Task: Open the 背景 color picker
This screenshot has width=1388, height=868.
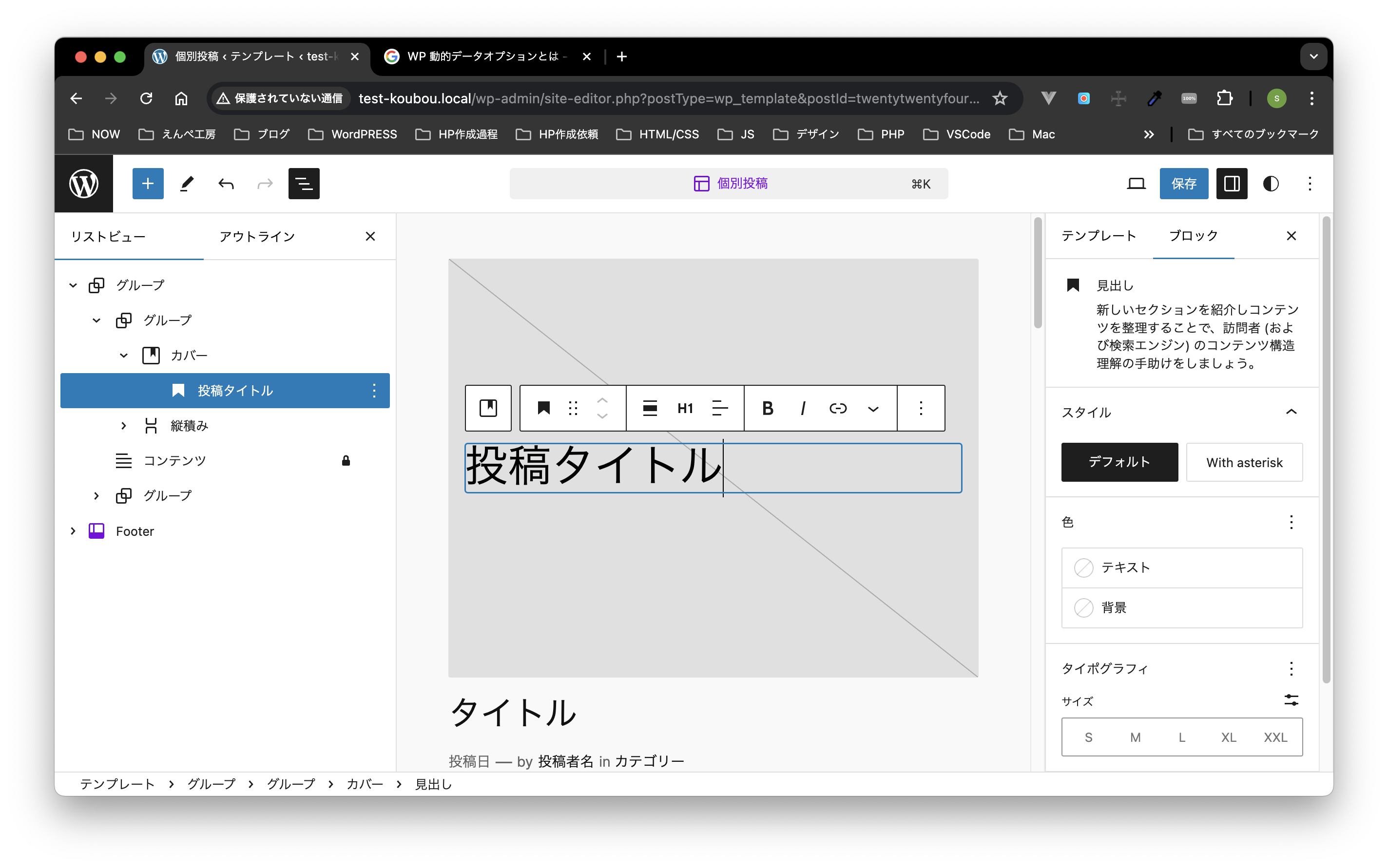Action: click(1181, 607)
